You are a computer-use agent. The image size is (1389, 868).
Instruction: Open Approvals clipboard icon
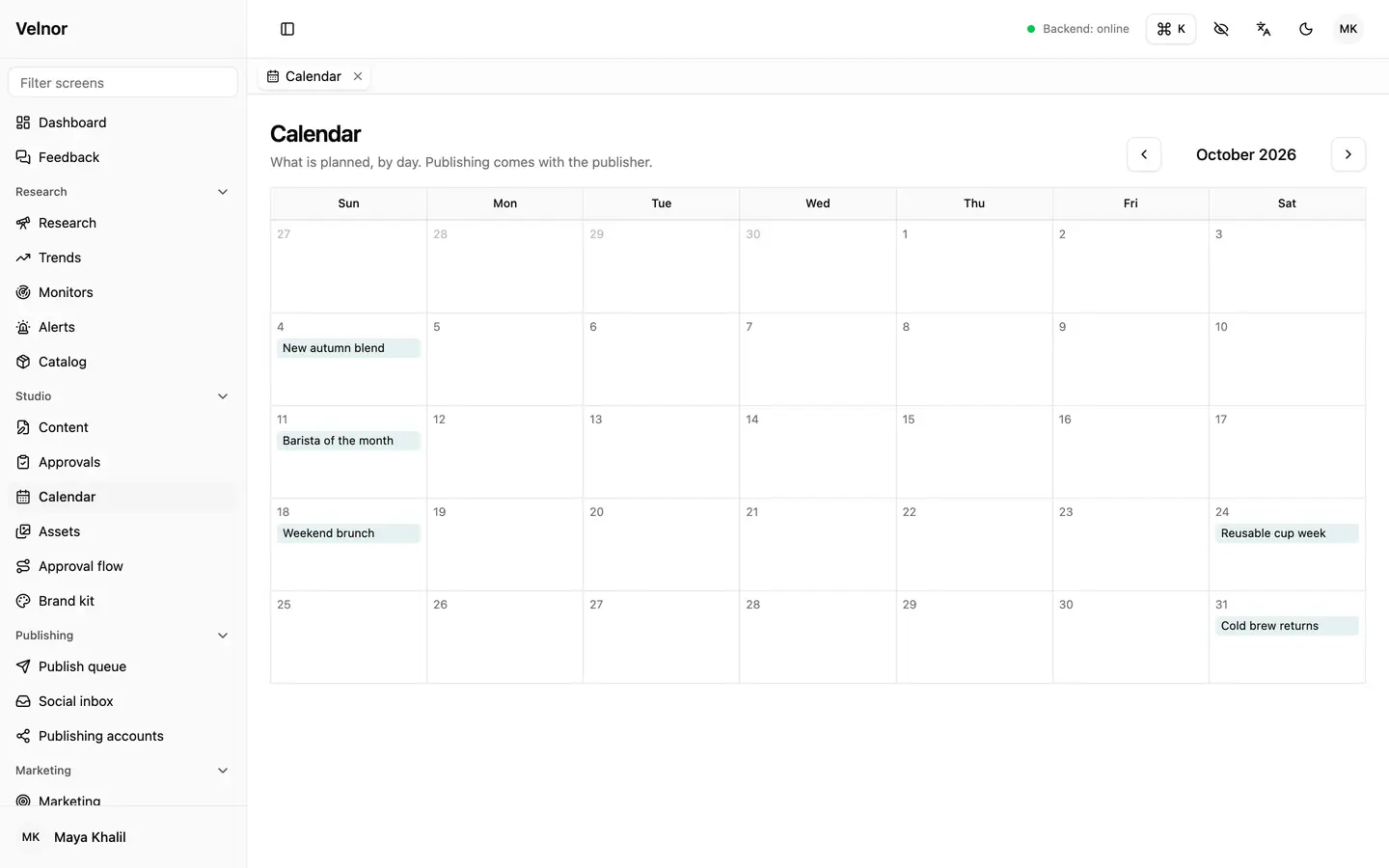point(23,462)
